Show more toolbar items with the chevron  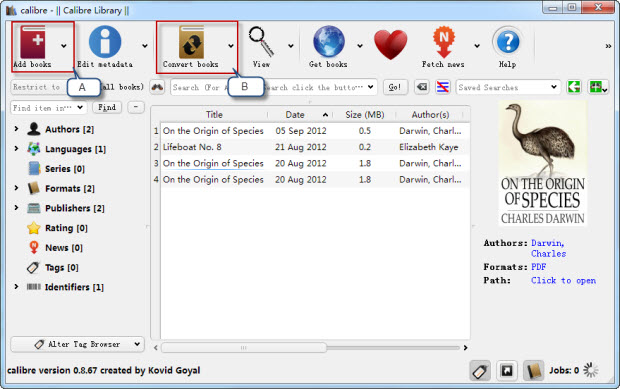click(608, 46)
